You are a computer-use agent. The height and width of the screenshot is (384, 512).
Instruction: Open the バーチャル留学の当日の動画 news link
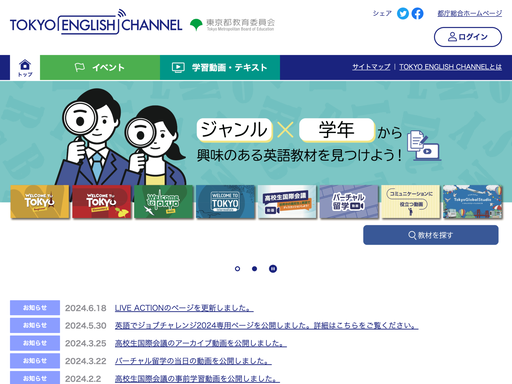193,361
